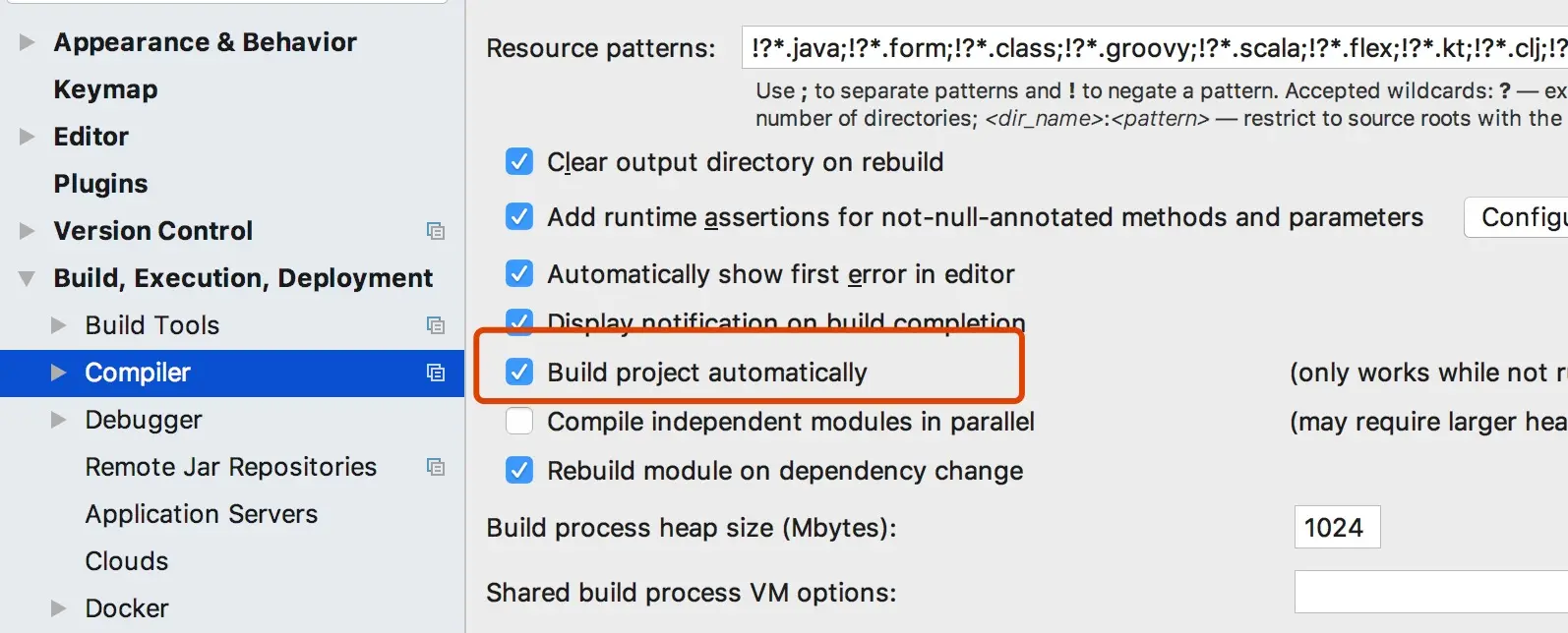Click project-level icon beside Build Tools
Screen dimensions: 1568x633
(436, 325)
